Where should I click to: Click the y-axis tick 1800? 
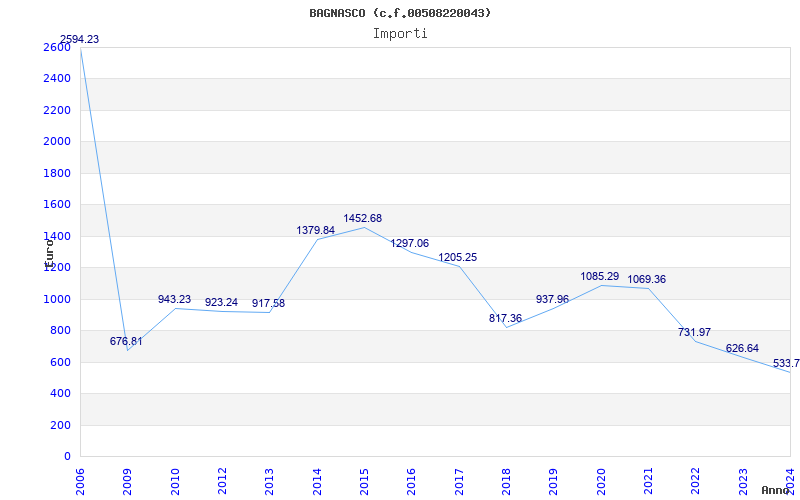coord(57,173)
